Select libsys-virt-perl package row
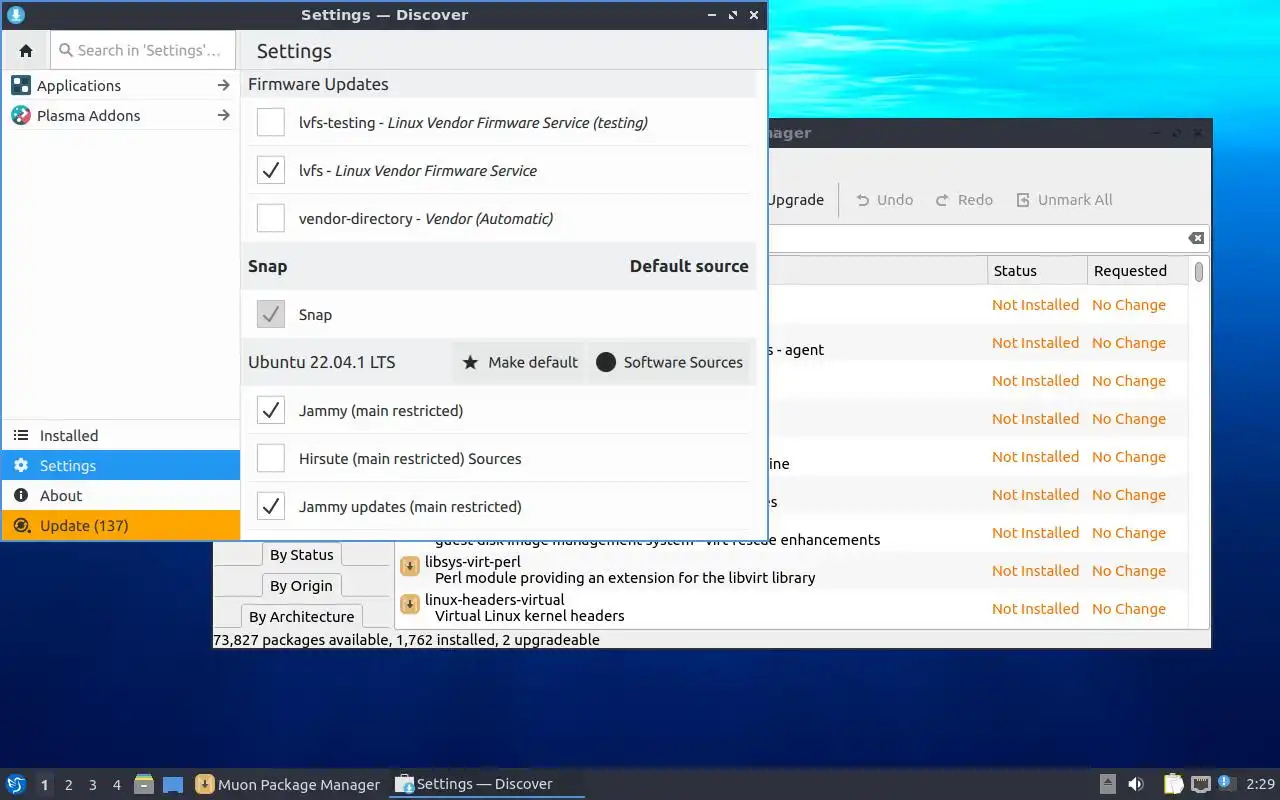This screenshot has width=1280, height=800. (792, 570)
